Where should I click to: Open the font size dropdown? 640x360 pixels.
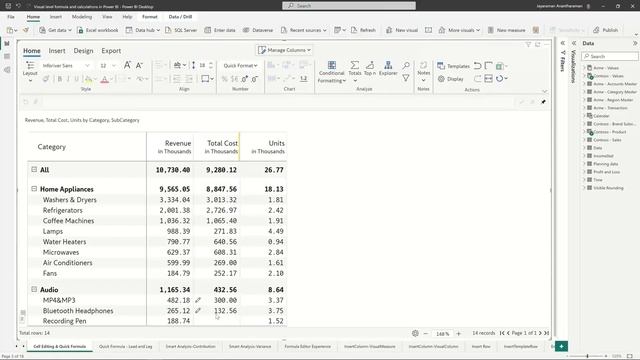click(108, 65)
